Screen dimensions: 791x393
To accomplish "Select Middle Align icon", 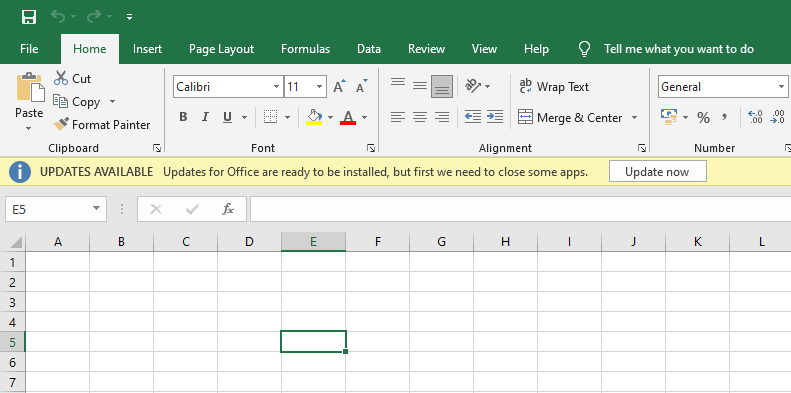I will pyautogui.click(x=420, y=86).
